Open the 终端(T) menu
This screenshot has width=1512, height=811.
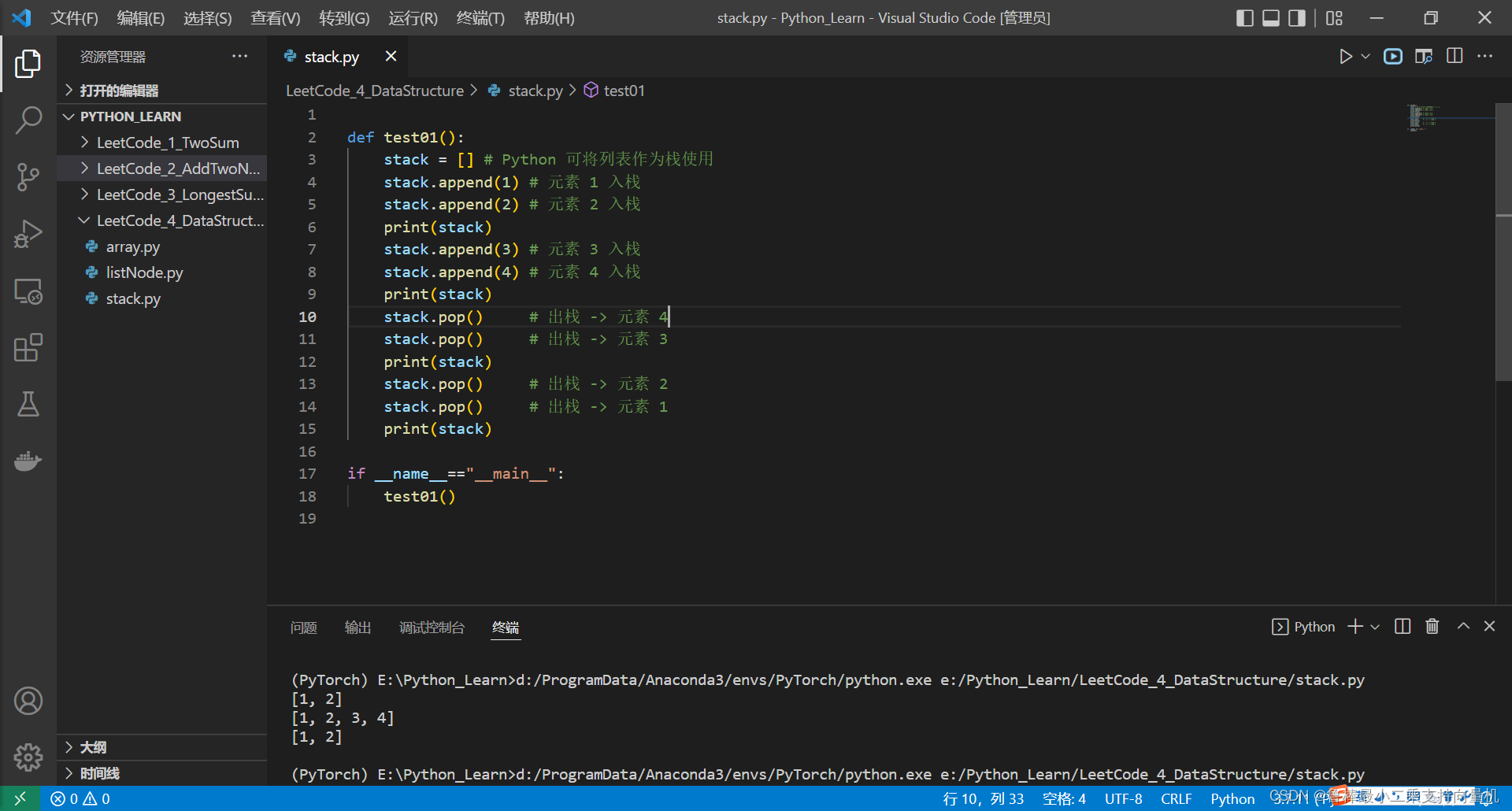(480, 18)
